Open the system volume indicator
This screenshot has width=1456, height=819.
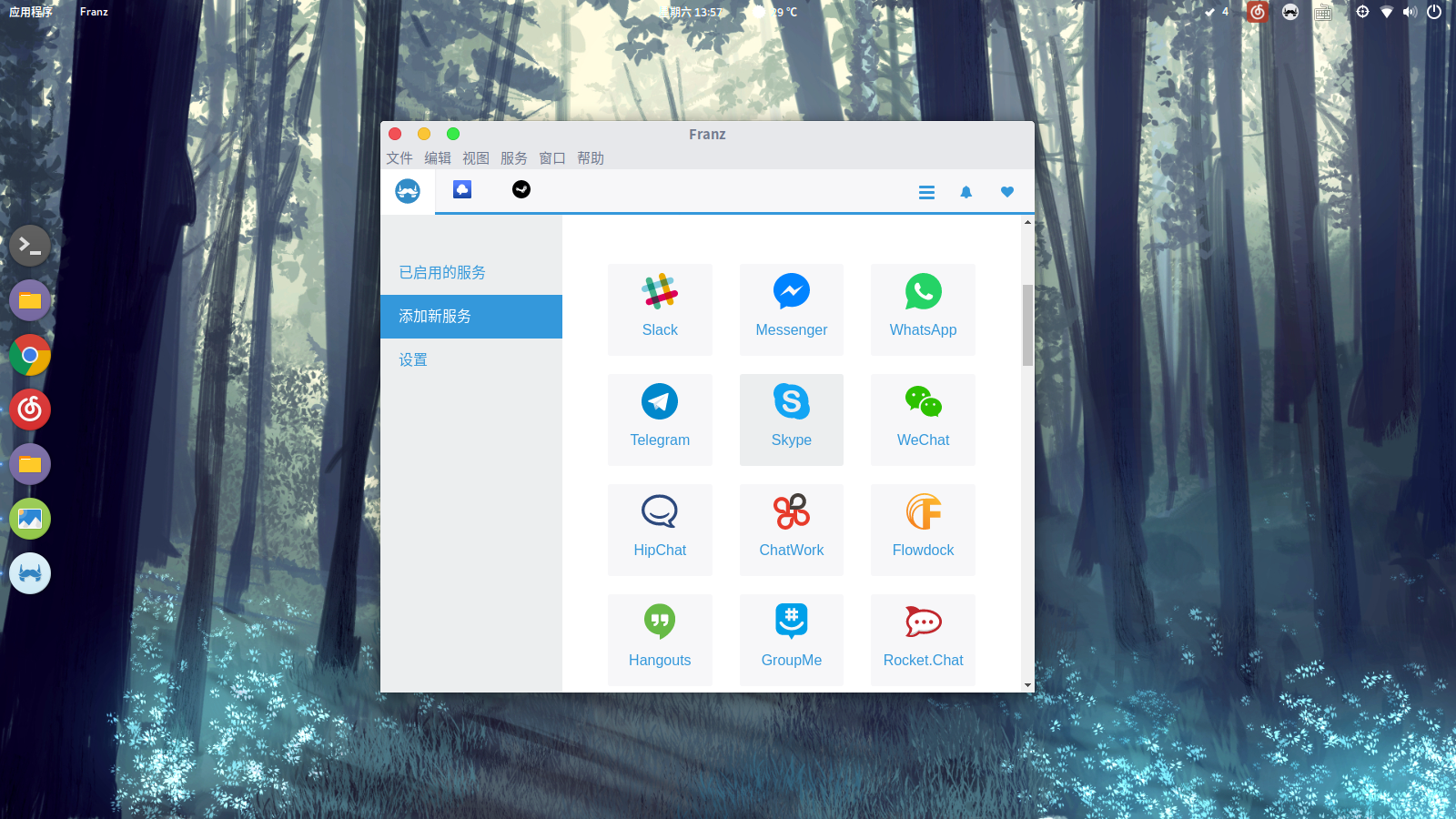click(1410, 12)
